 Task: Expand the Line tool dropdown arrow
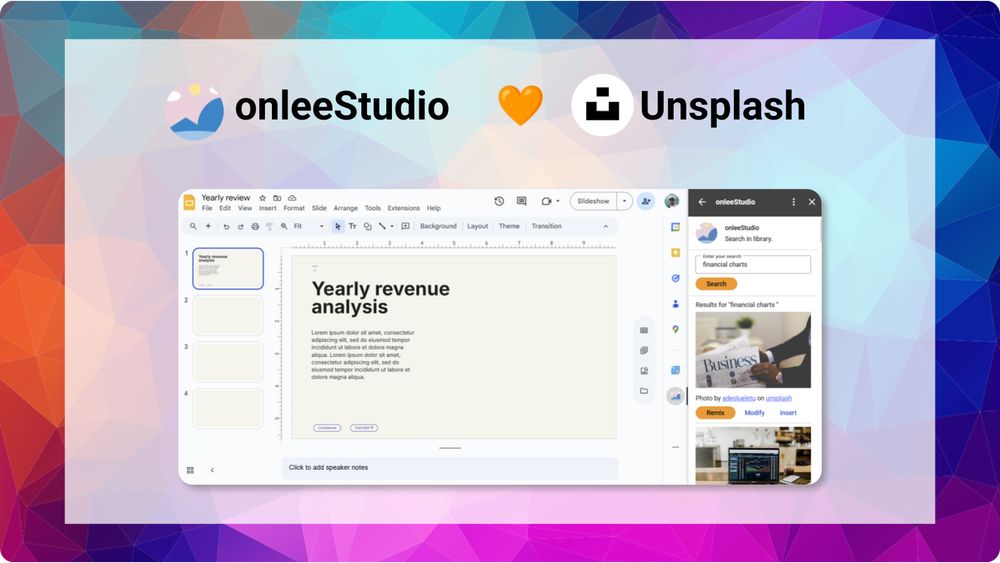pos(392,226)
